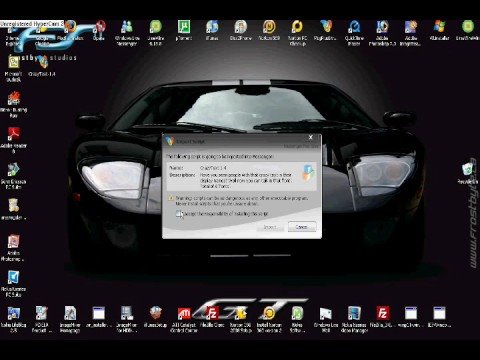Select the Opera browser desktop icon
The width and height of the screenshot is (480, 360).
[99, 31]
